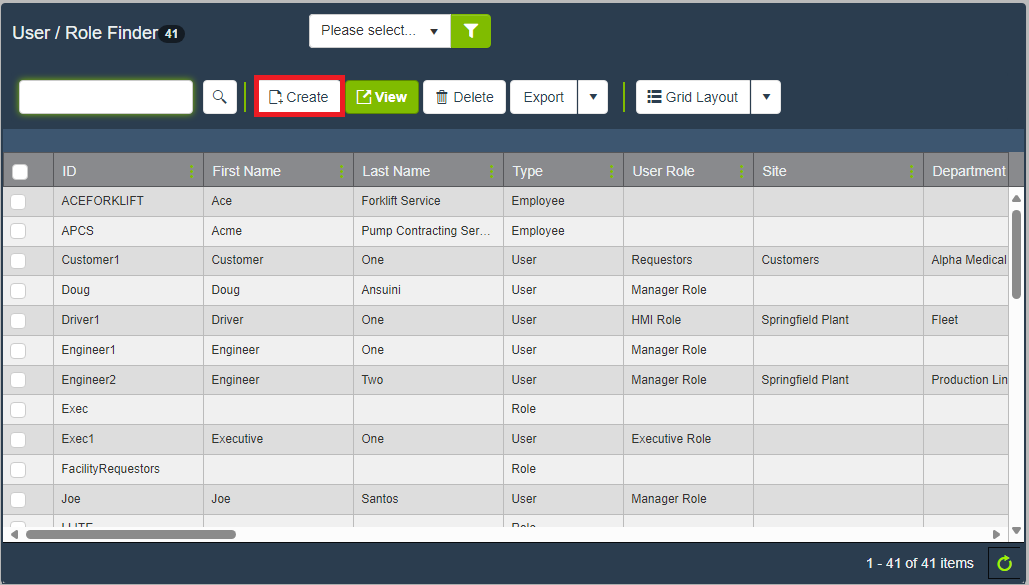This screenshot has width=1029, height=585.
Task: Click the Create button
Action: [x=299, y=97]
